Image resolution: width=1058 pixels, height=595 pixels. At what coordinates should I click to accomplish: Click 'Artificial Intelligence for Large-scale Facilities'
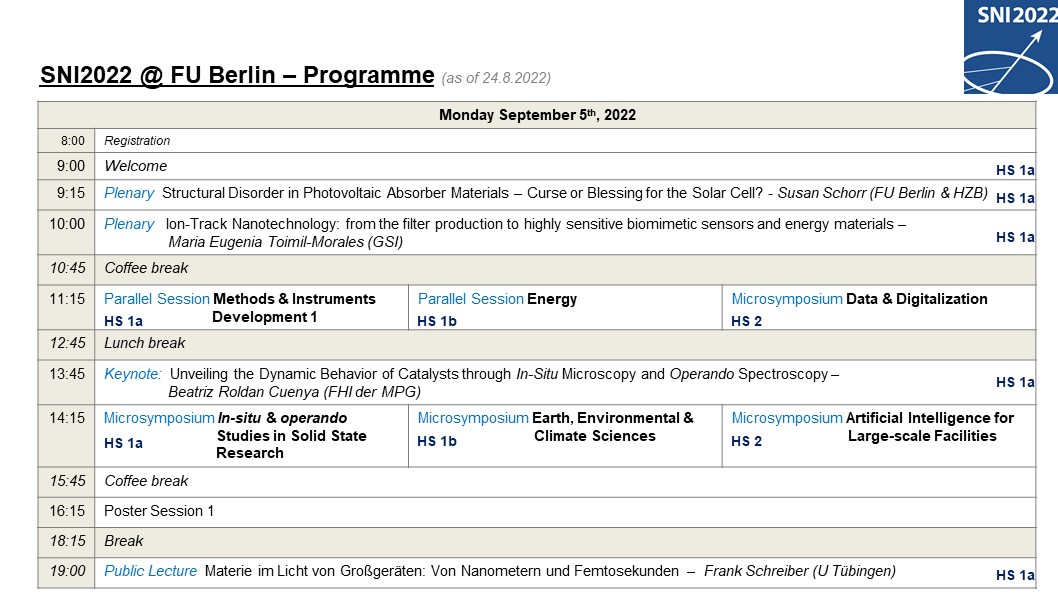pyautogui.click(x=930, y=427)
